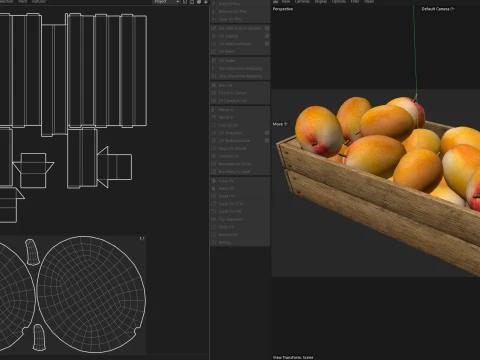Click Align UV Islands
The image size is (480, 360).
point(240,148)
